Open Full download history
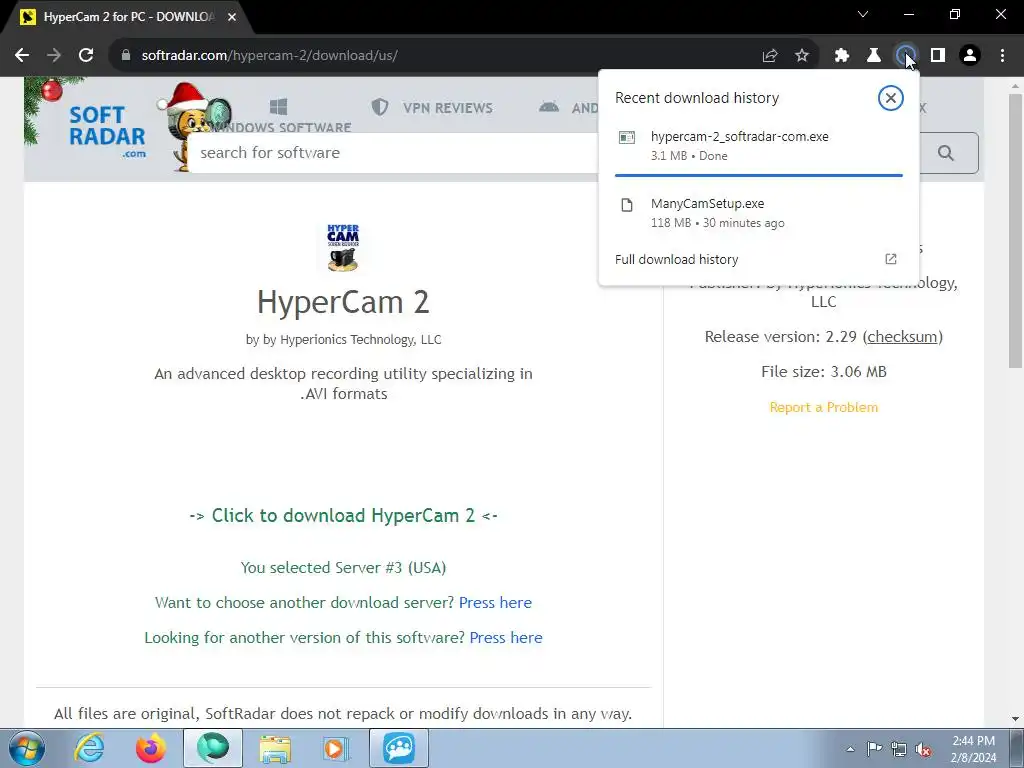1024x768 pixels. coord(758,259)
